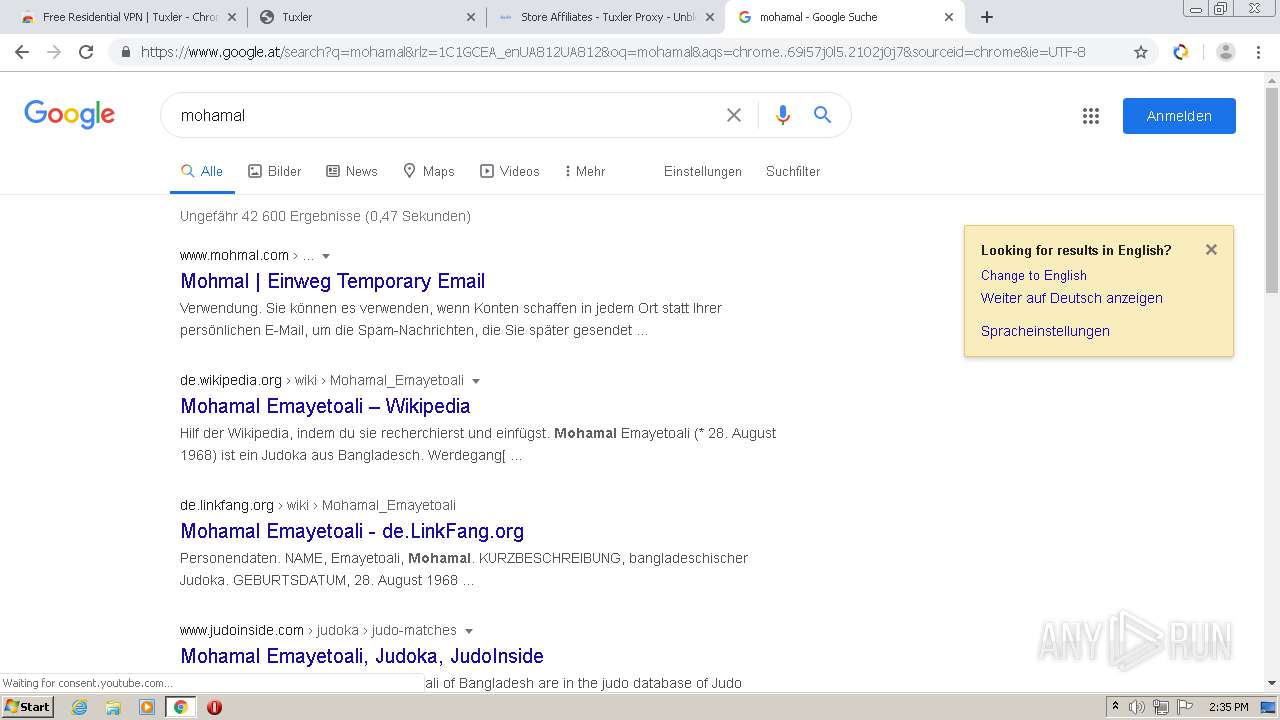The image size is (1280, 720).
Task: Show hidden system tray icons
Action: [1115, 707]
